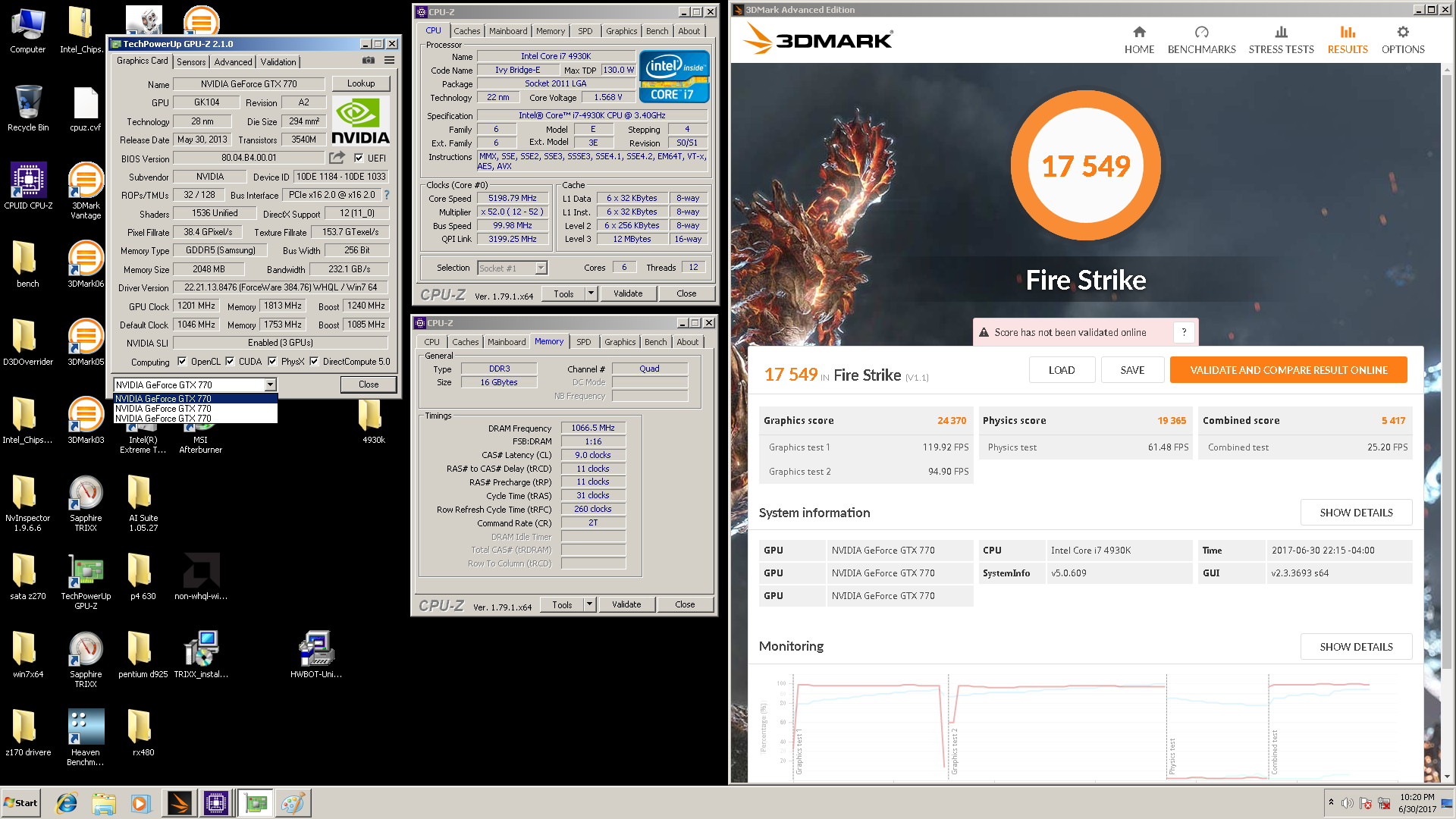Screen dimensions: 1456x819
Task: Select the 3DMark05 desktop shortcut
Action: pyautogui.click(x=86, y=343)
